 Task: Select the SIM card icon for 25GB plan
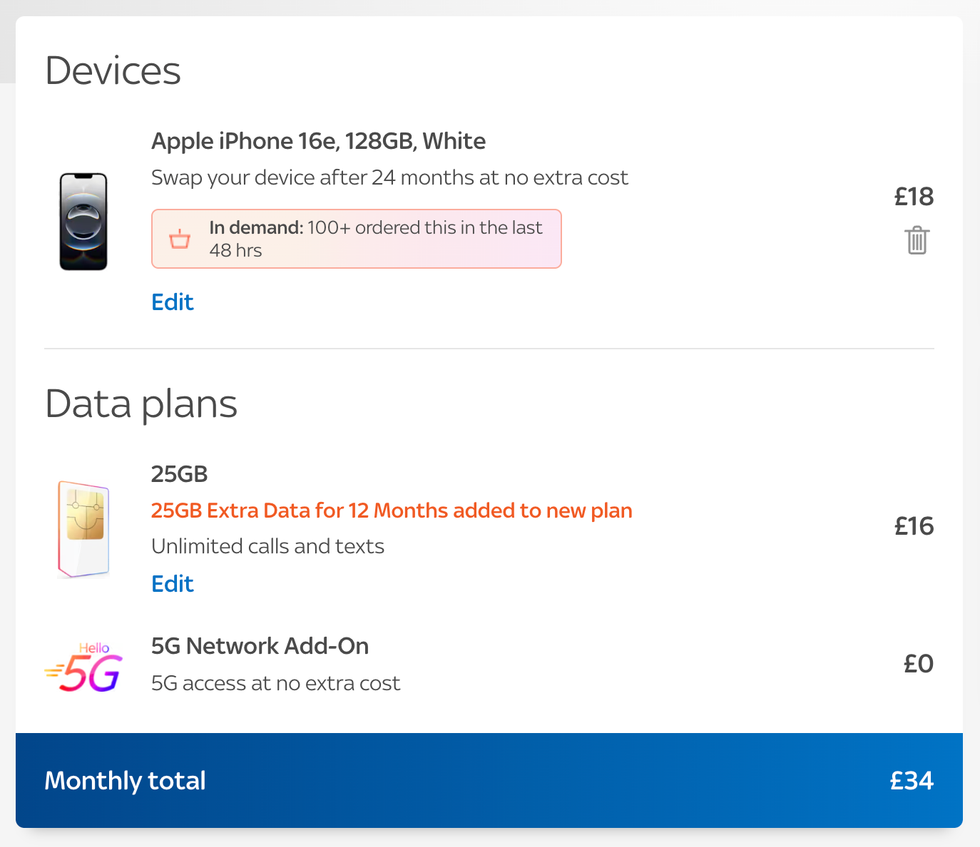click(x=84, y=528)
